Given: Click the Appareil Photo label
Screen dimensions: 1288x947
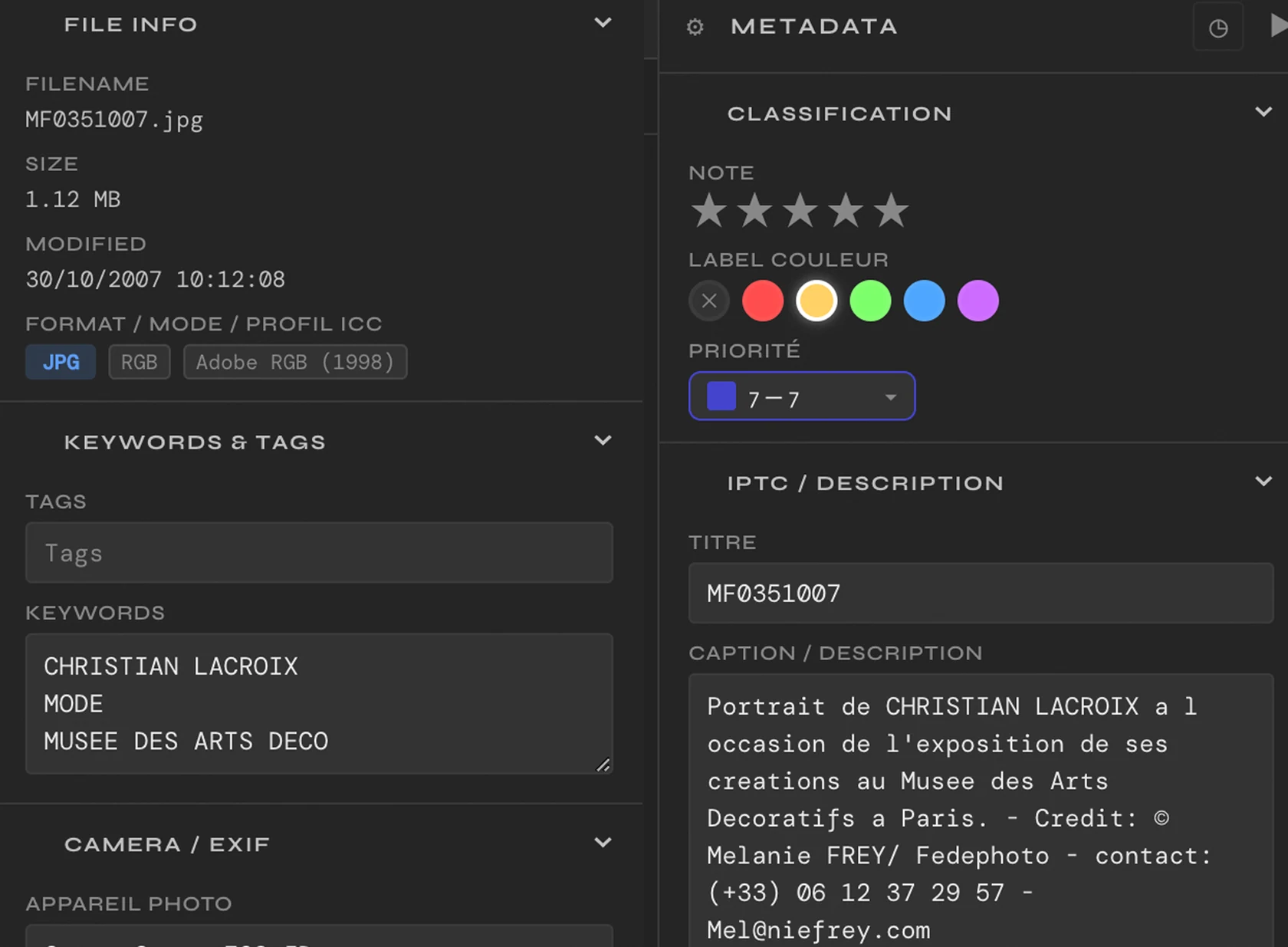Looking at the screenshot, I should (129, 903).
